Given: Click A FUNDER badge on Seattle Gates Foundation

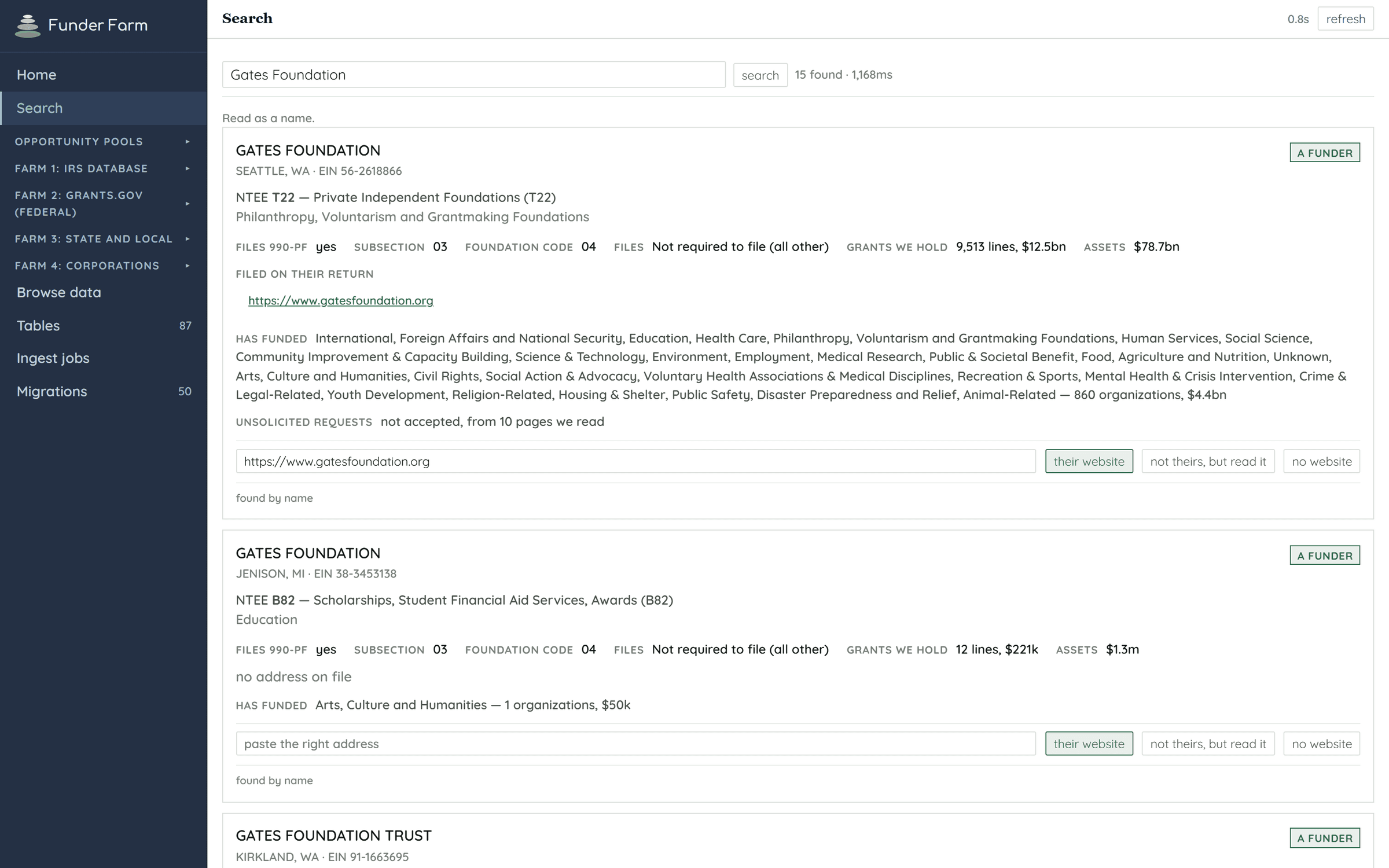Looking at the screenshot, I should 1325,153.
